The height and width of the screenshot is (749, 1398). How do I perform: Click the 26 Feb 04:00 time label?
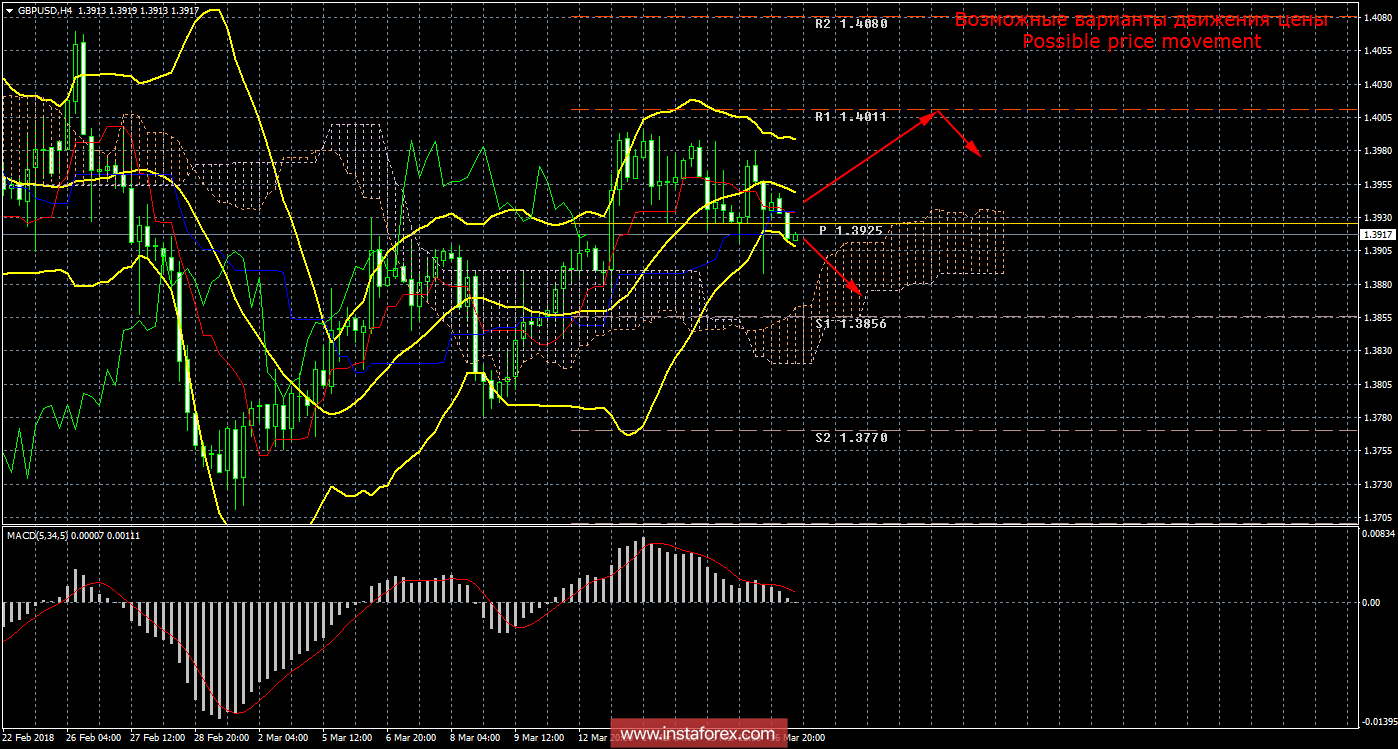93,738
